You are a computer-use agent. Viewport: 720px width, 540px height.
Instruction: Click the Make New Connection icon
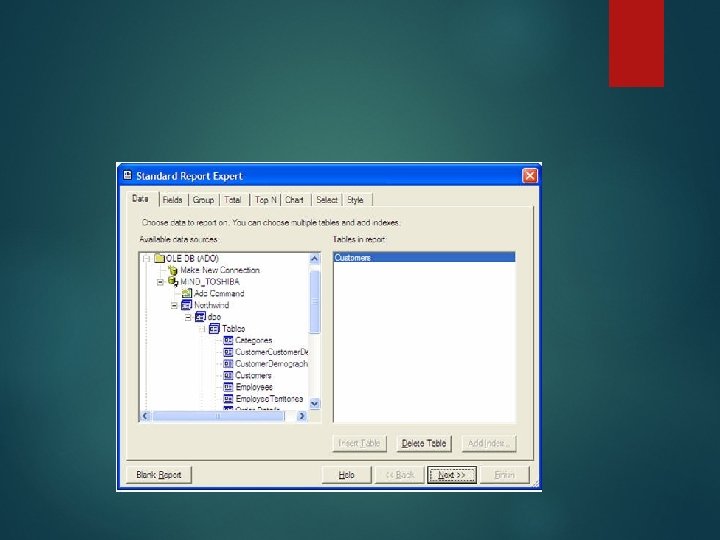point(173,270)
